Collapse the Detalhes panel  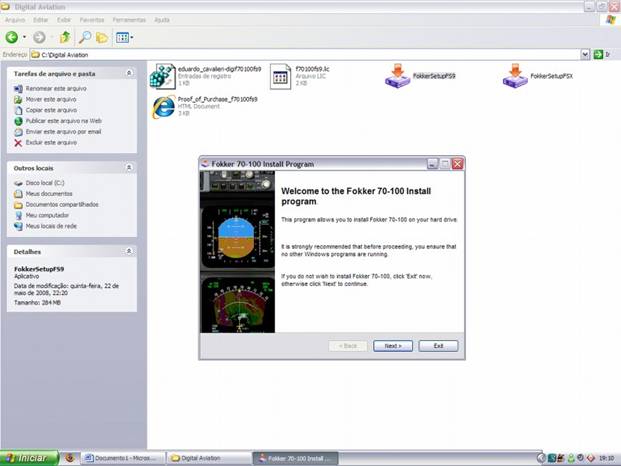(129, 251)
